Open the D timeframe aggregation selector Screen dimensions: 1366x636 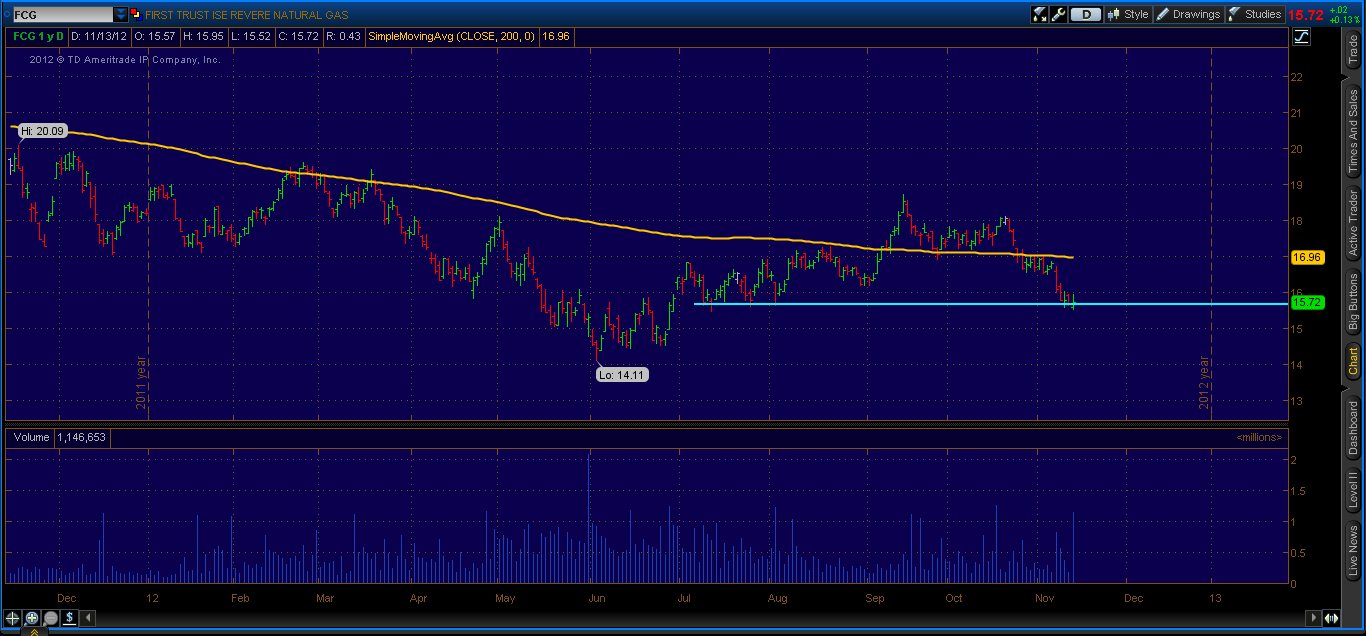(x=1085, y=14)
